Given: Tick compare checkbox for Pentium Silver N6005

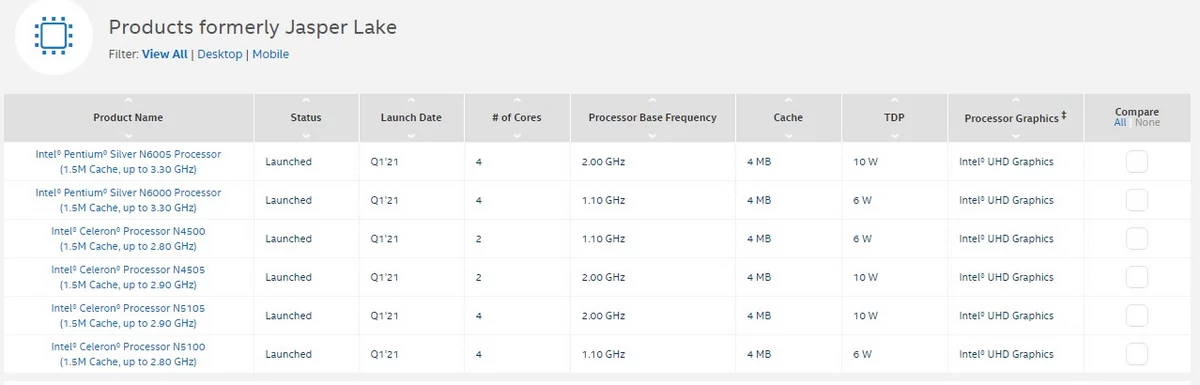Looking at the screenshot, I should coord(1137,161).
